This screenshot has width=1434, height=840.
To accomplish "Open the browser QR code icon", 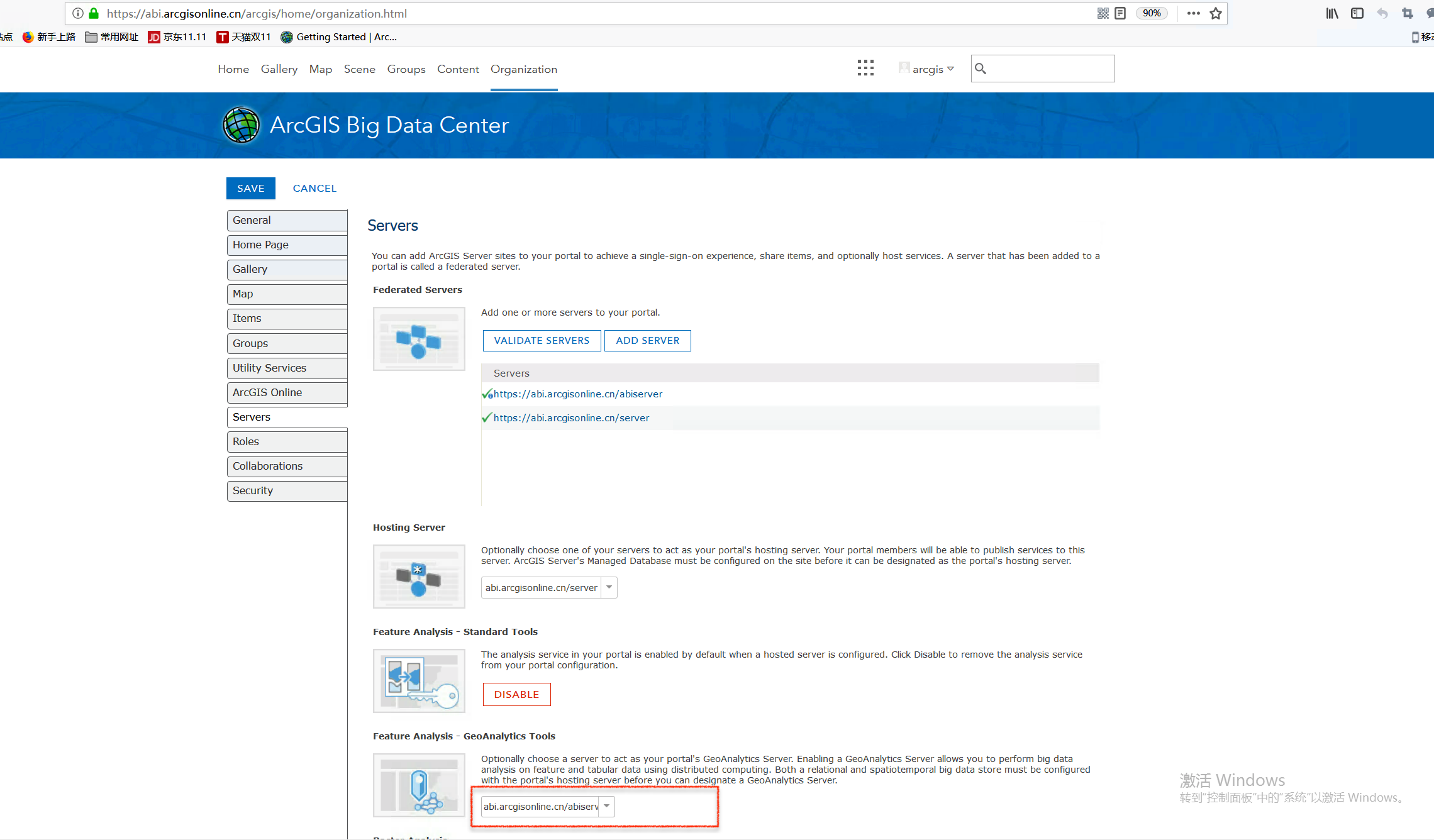I will 1103,13.
